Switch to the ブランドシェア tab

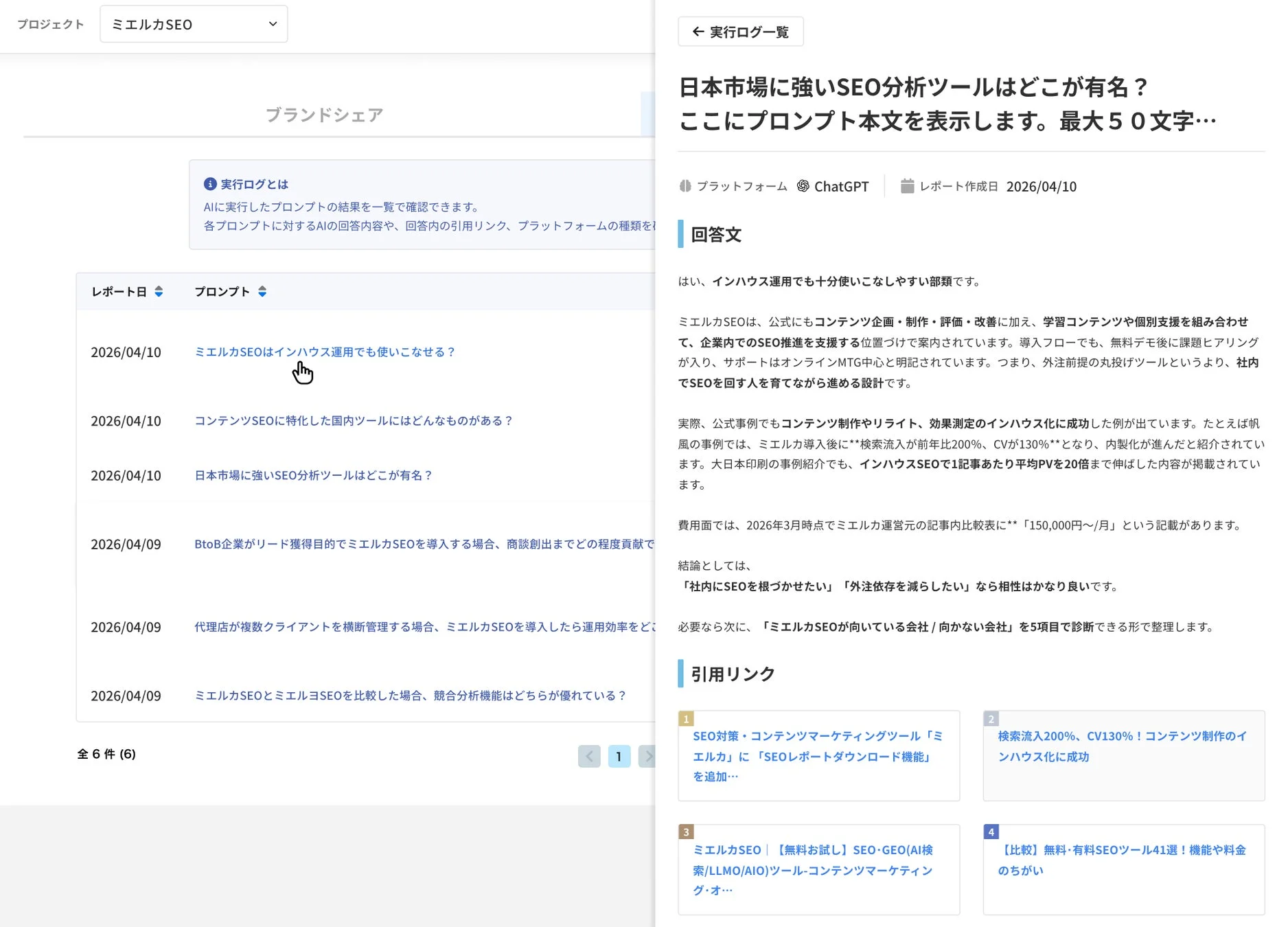coord(325,114)
